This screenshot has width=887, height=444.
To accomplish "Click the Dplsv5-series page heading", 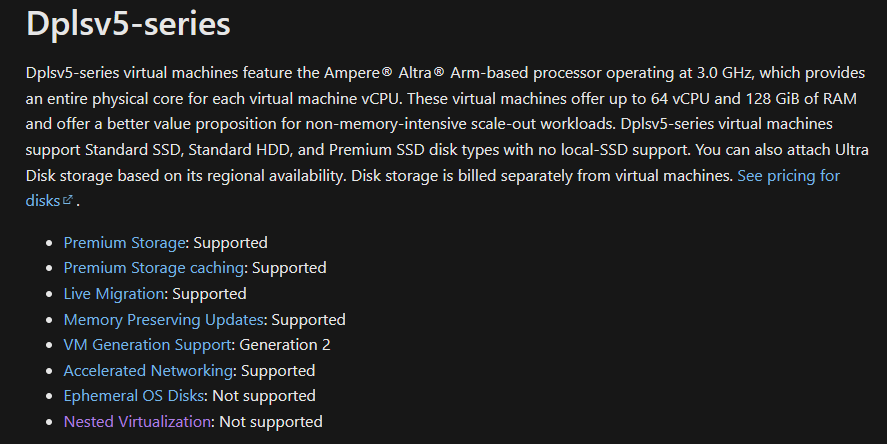I will pyautogui.click(x=128, y=24).
